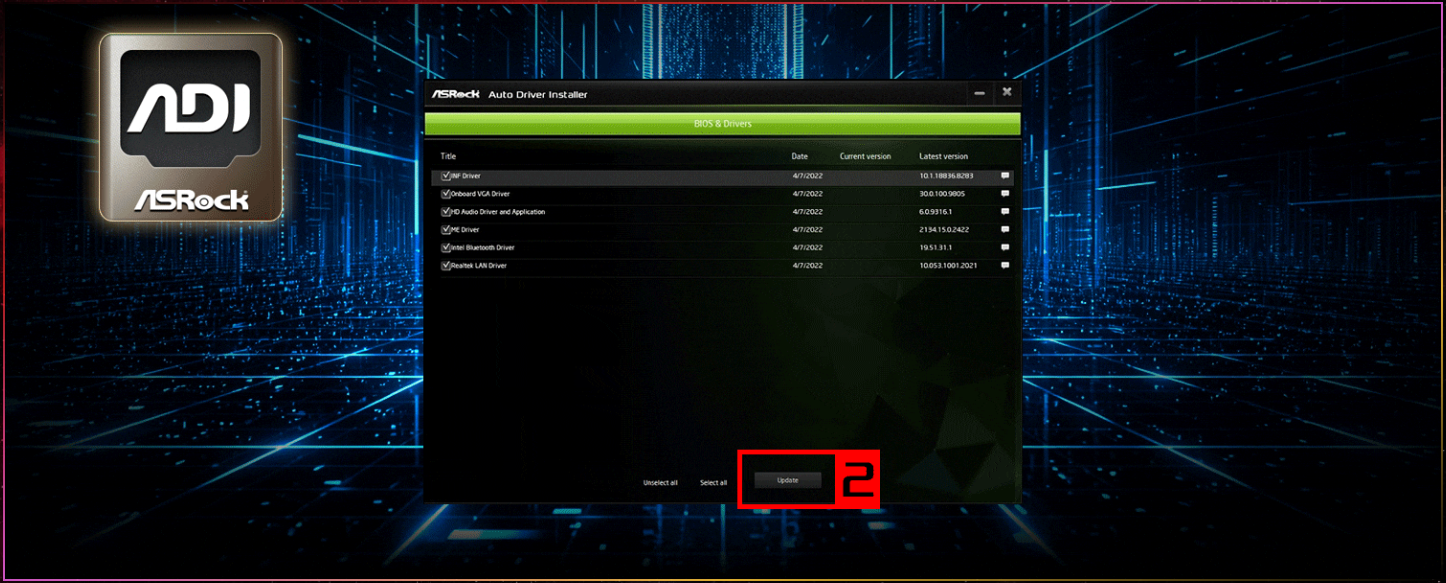1446x583 pixels.
Task: Click the Update button
Action: pyautogui.click(x=788, y=480)
